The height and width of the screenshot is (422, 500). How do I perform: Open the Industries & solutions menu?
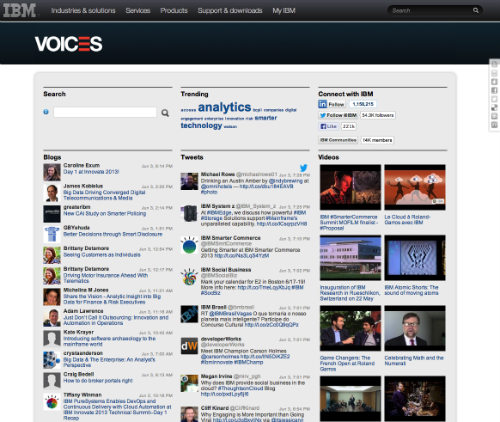[x=83, y=11]
